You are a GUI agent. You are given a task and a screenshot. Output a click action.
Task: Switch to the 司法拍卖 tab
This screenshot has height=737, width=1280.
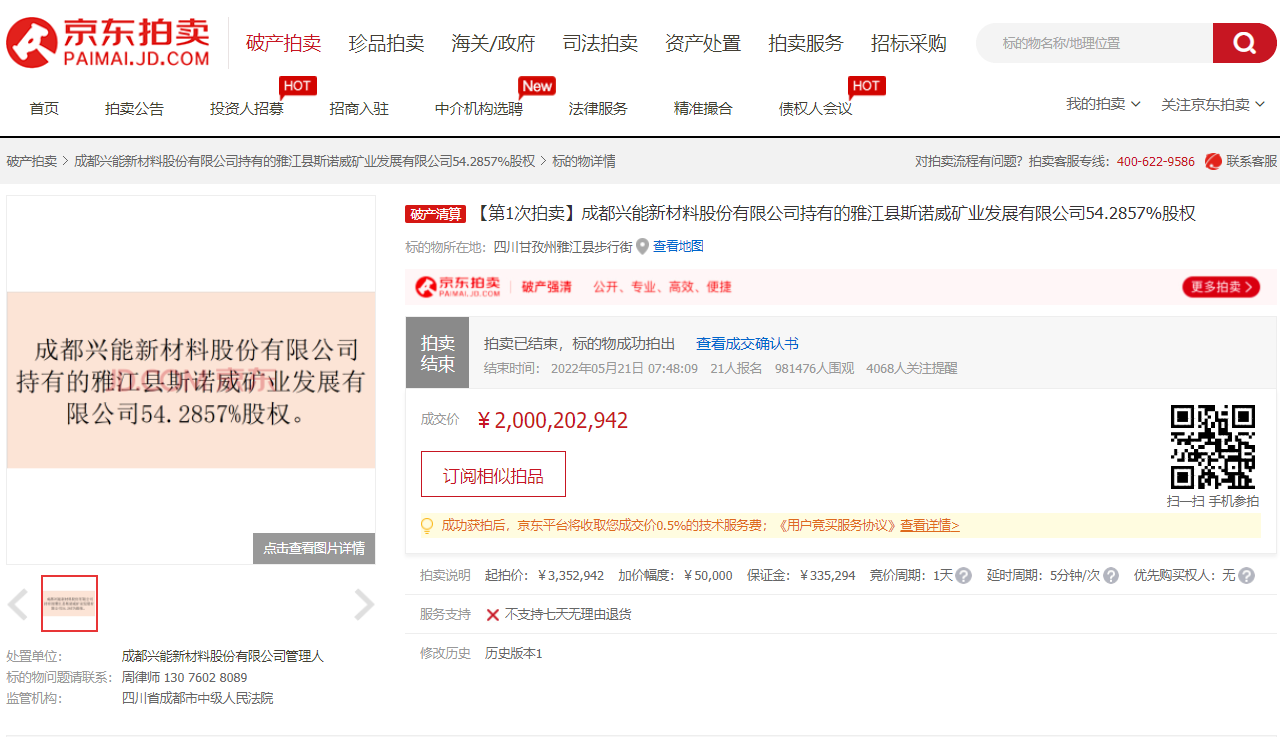pos(600,42)
